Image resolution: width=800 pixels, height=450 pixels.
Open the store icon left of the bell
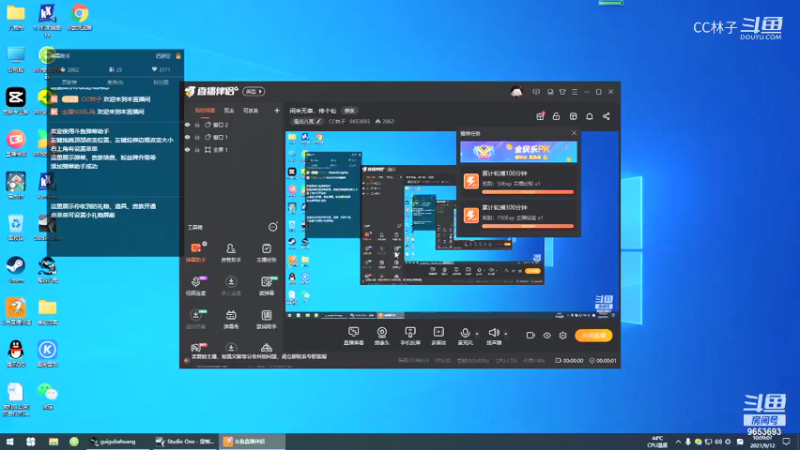pyautogui.click(x=573, y=116)
